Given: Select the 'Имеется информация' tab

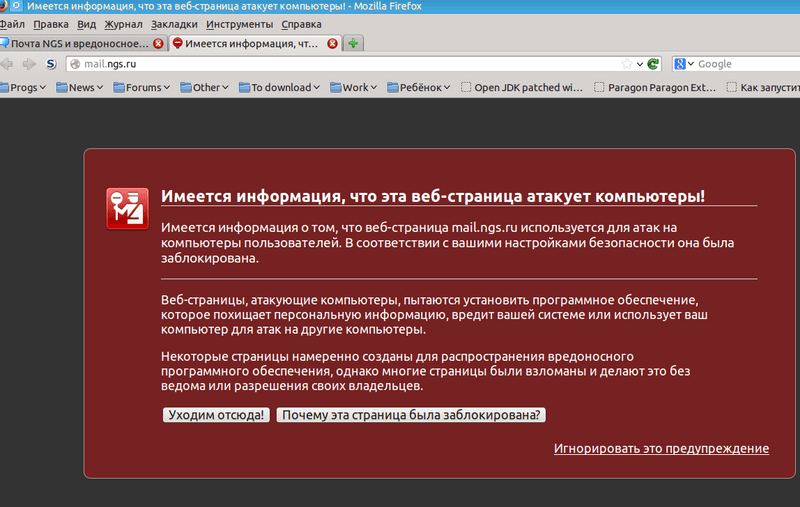Looking at the screenshot, I should click(255, 43).
